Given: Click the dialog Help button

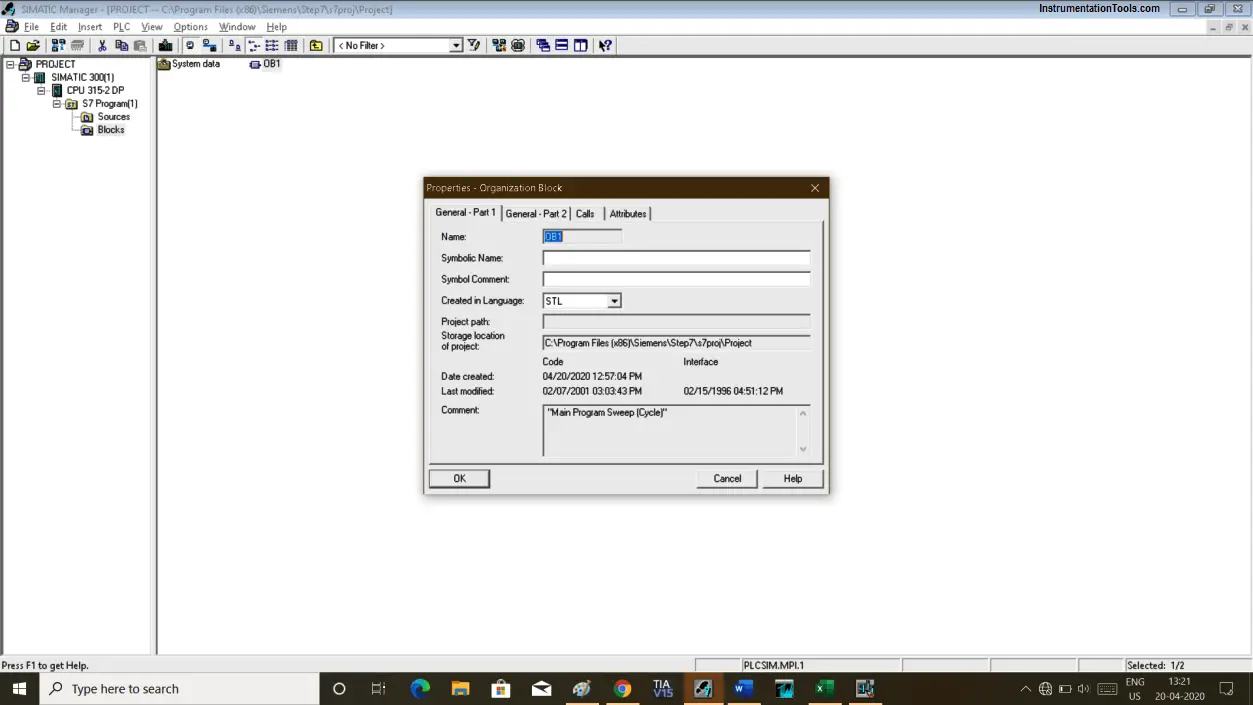Looking at the screenshot, I should 793,478.
